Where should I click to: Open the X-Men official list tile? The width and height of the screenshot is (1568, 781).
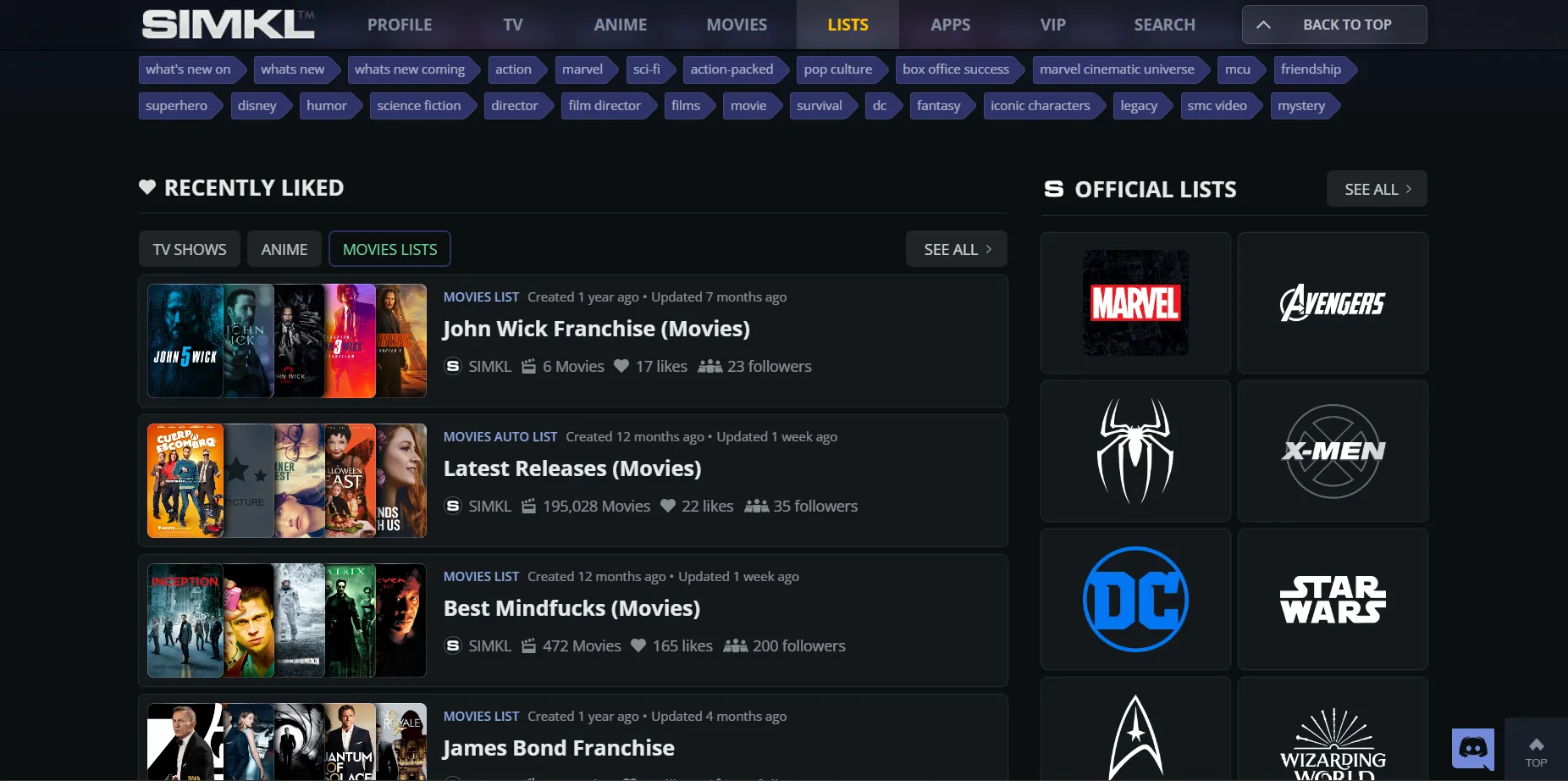point(1332,451)
